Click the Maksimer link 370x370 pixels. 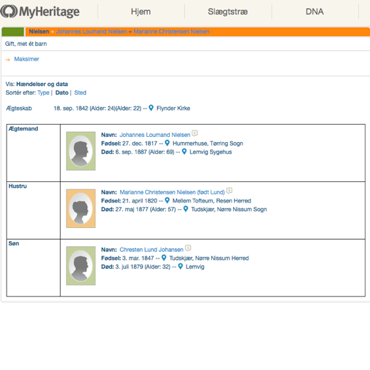(x=26, y=59)
